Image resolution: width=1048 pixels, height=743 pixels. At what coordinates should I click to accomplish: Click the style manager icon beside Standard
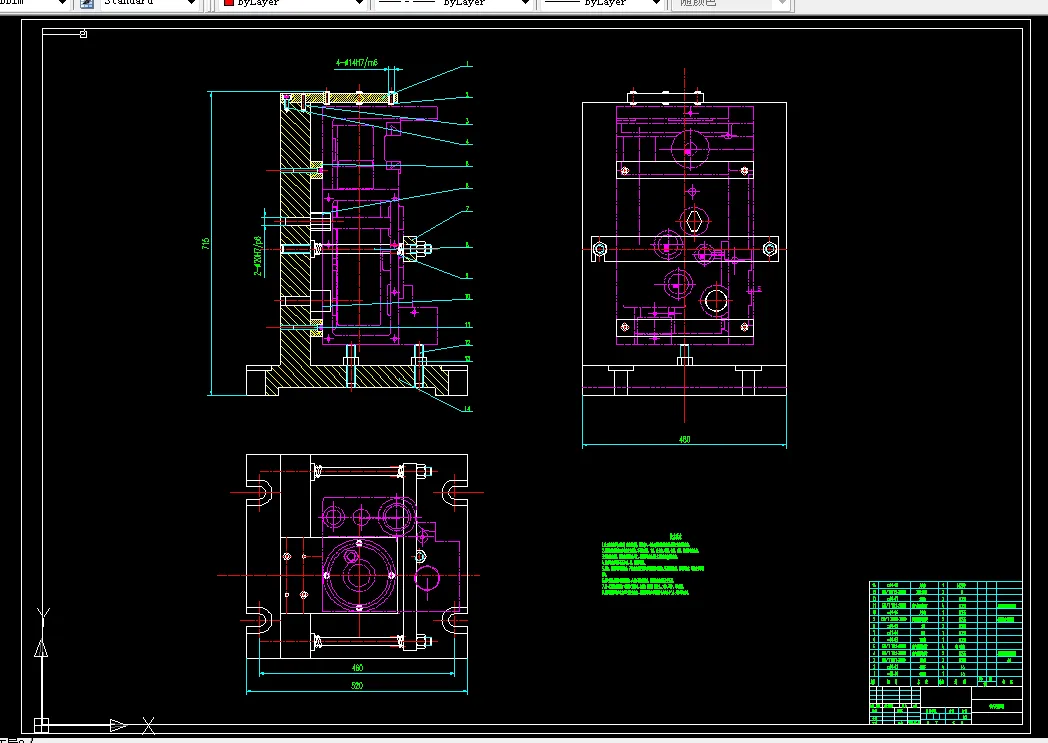coord(87,3)
